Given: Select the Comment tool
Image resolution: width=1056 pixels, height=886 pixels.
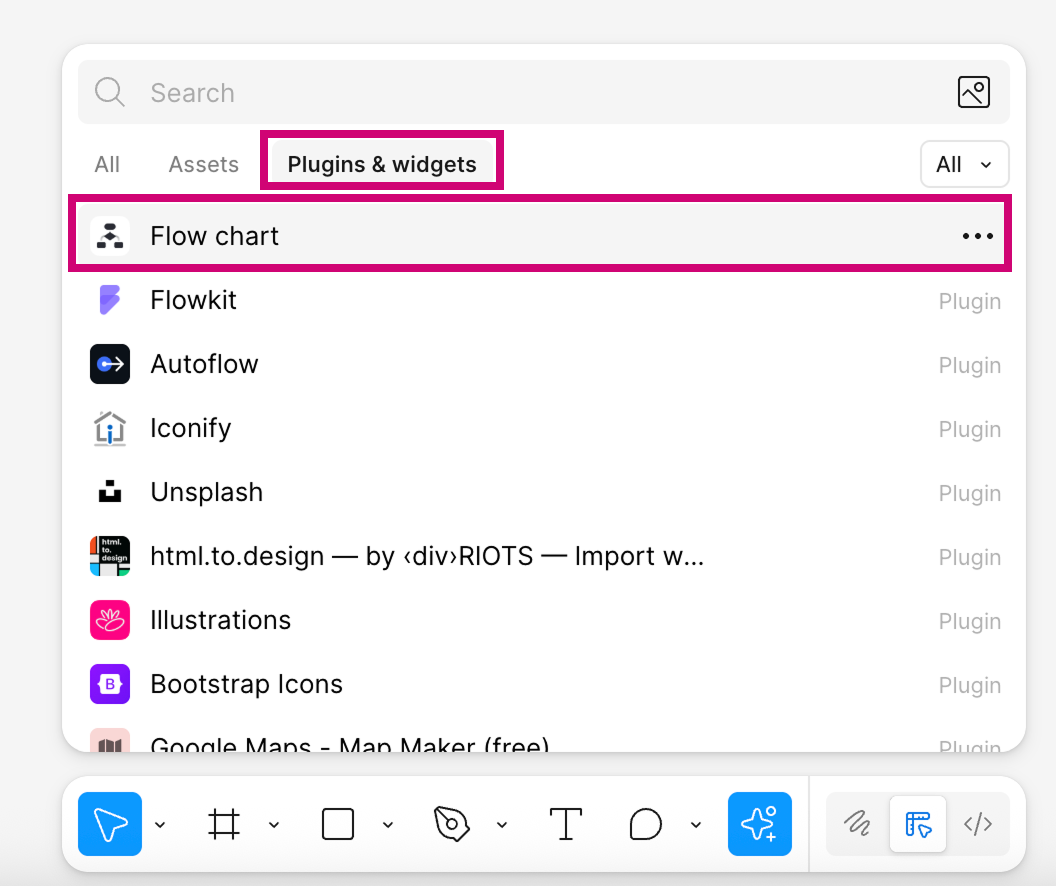Looking at the screenshot, I should coord(646,824).
